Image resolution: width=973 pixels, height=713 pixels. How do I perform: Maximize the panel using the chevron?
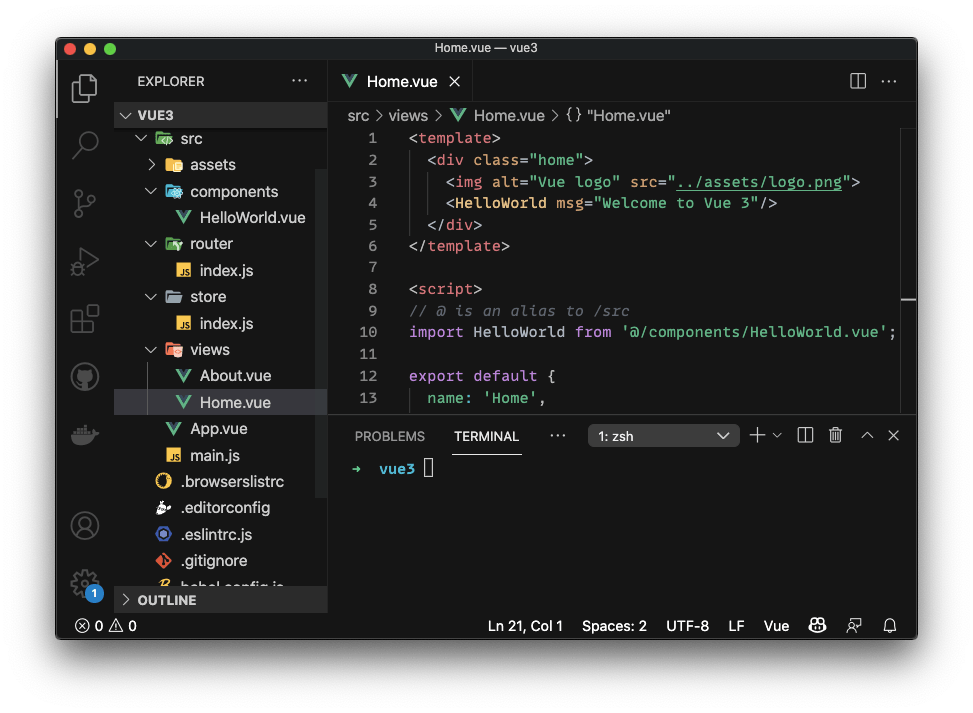(866, 435)
